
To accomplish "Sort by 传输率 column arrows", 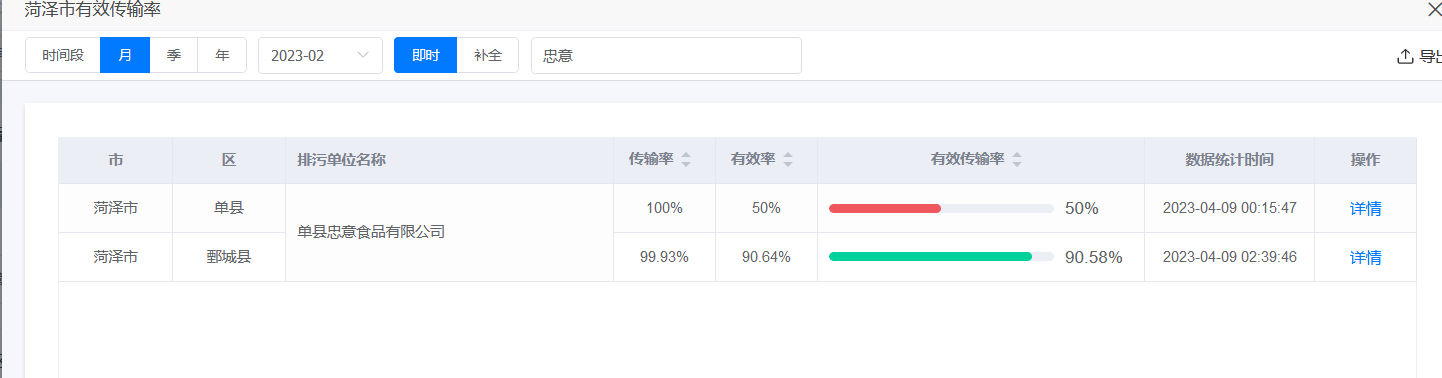I will (x=686, y=160).
